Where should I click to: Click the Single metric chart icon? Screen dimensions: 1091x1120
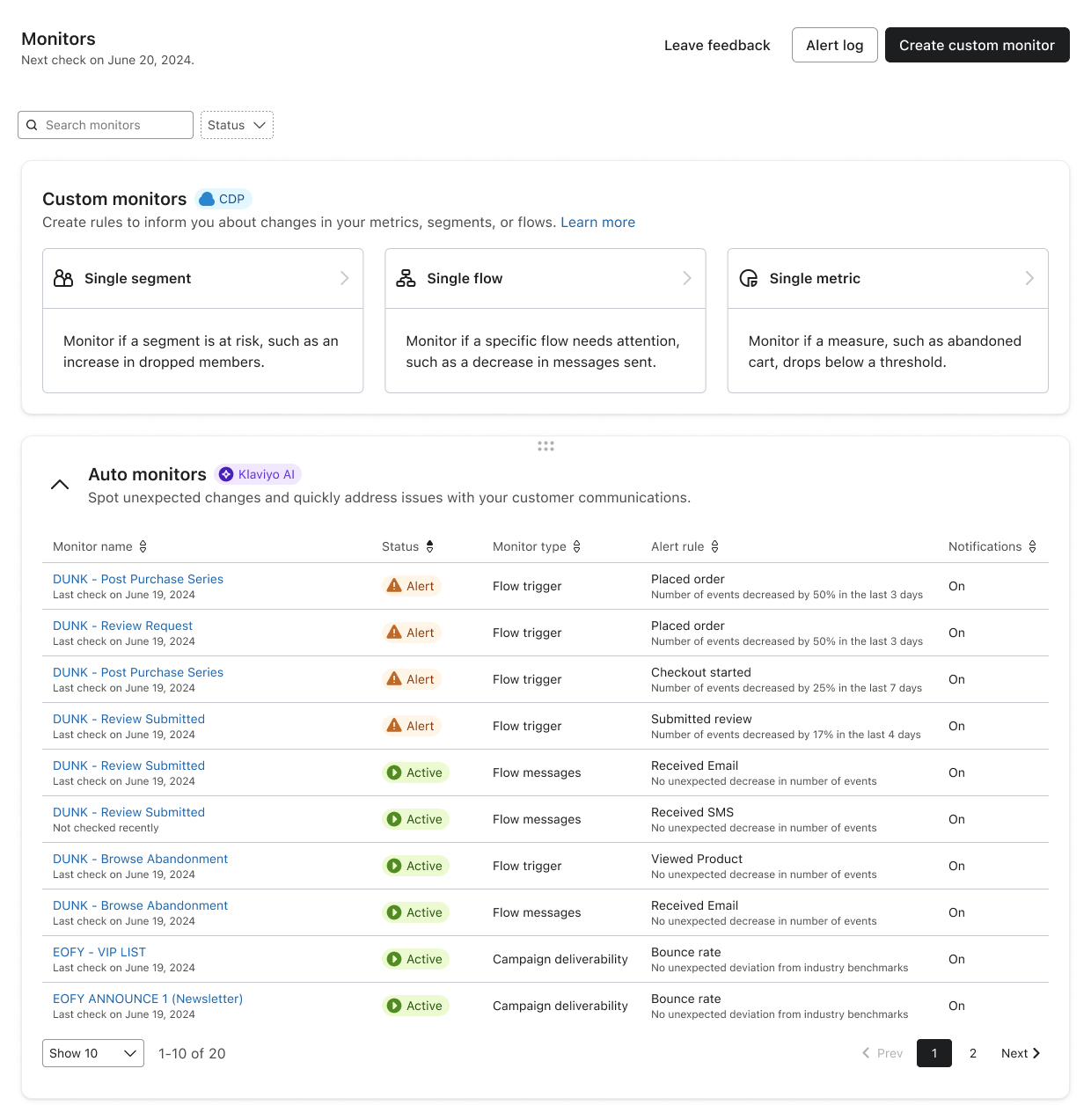(x=749, y=279)
